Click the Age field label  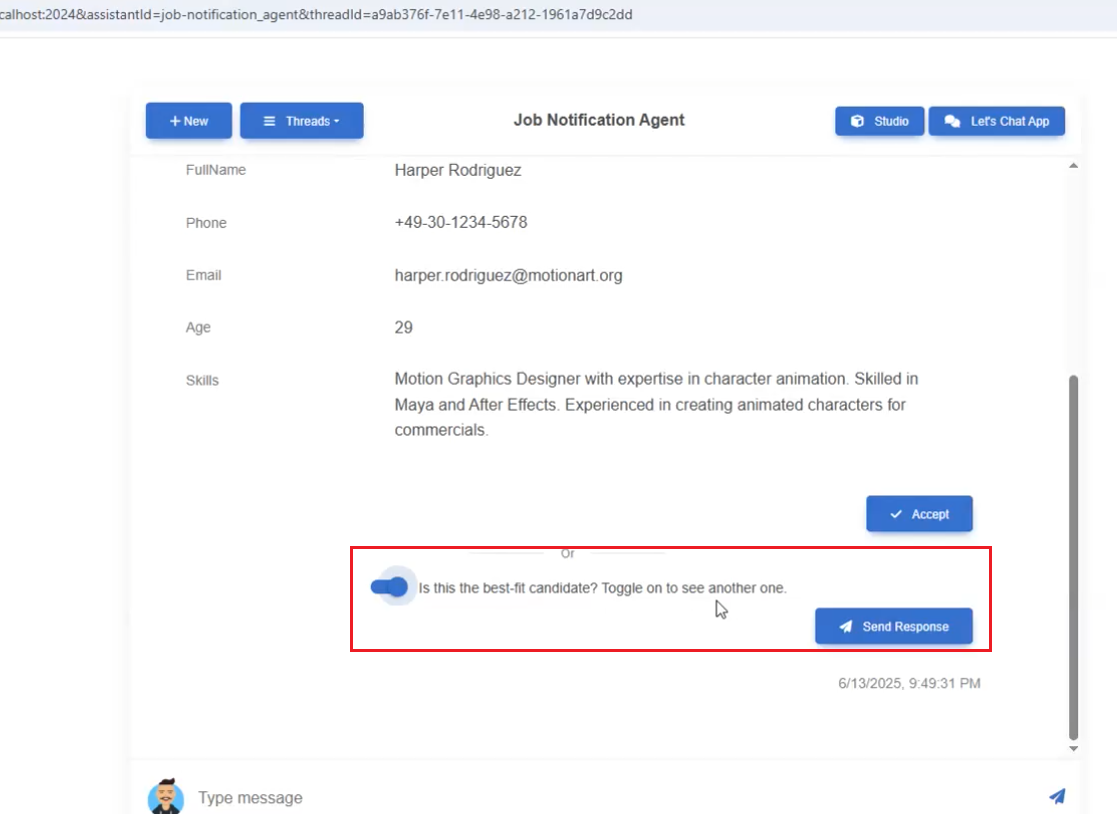tap(198, 328)
